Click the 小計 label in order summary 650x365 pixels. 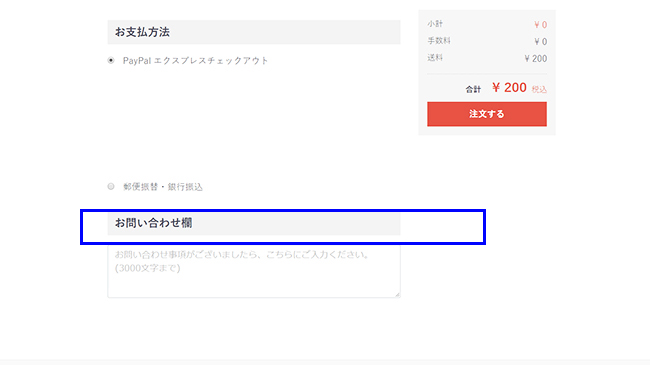435,24
